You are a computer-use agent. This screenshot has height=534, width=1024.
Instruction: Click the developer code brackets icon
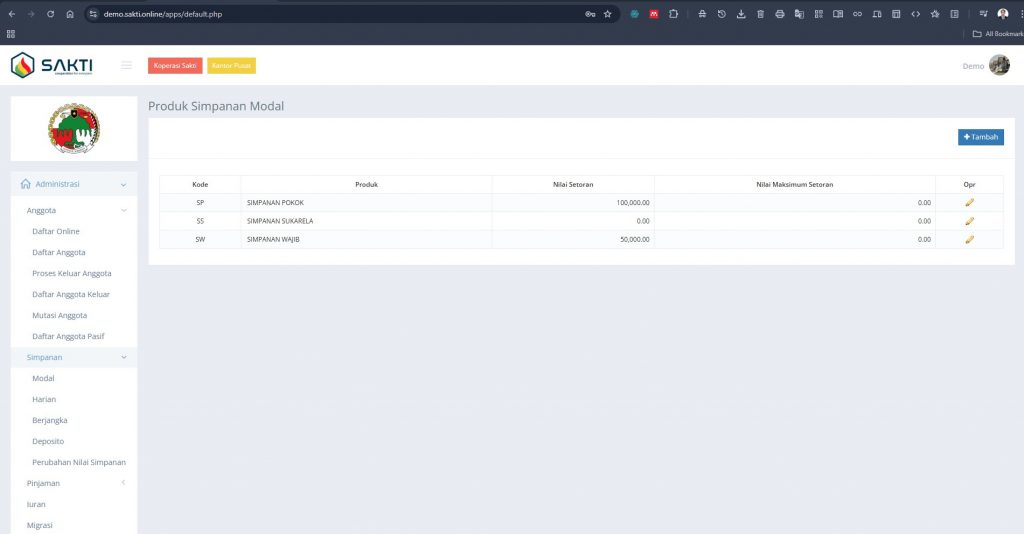coord(916,14)
